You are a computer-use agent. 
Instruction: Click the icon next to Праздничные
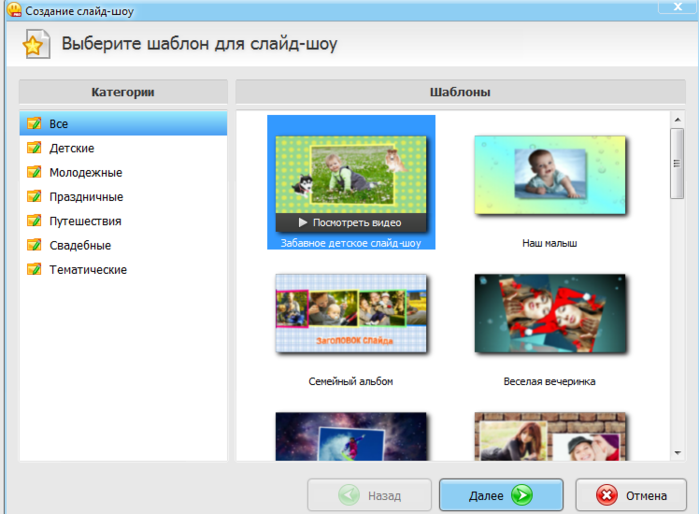(x=34, y=196)
